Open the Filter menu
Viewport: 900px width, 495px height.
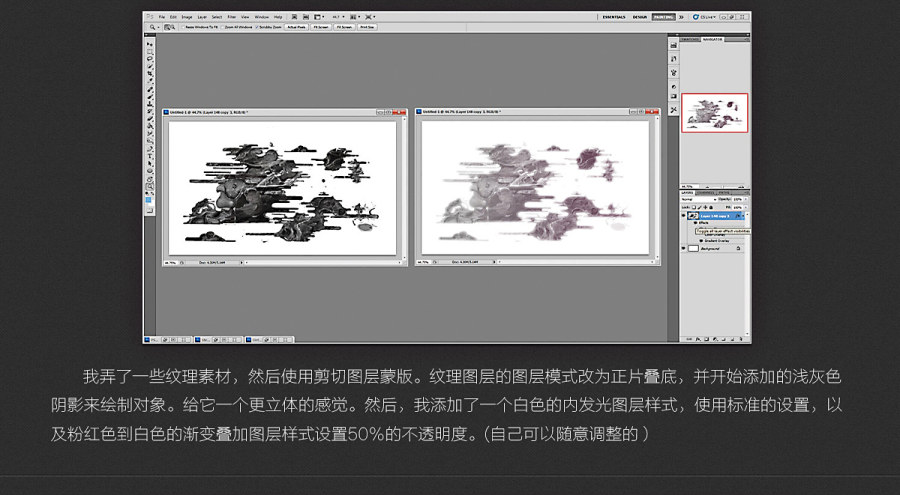point(232,17)
